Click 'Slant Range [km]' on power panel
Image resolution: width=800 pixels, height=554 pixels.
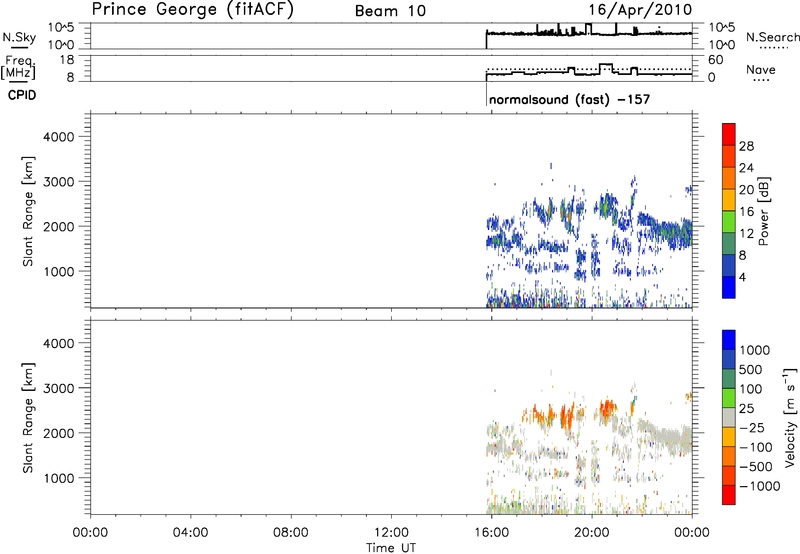(x=28, y=211)
